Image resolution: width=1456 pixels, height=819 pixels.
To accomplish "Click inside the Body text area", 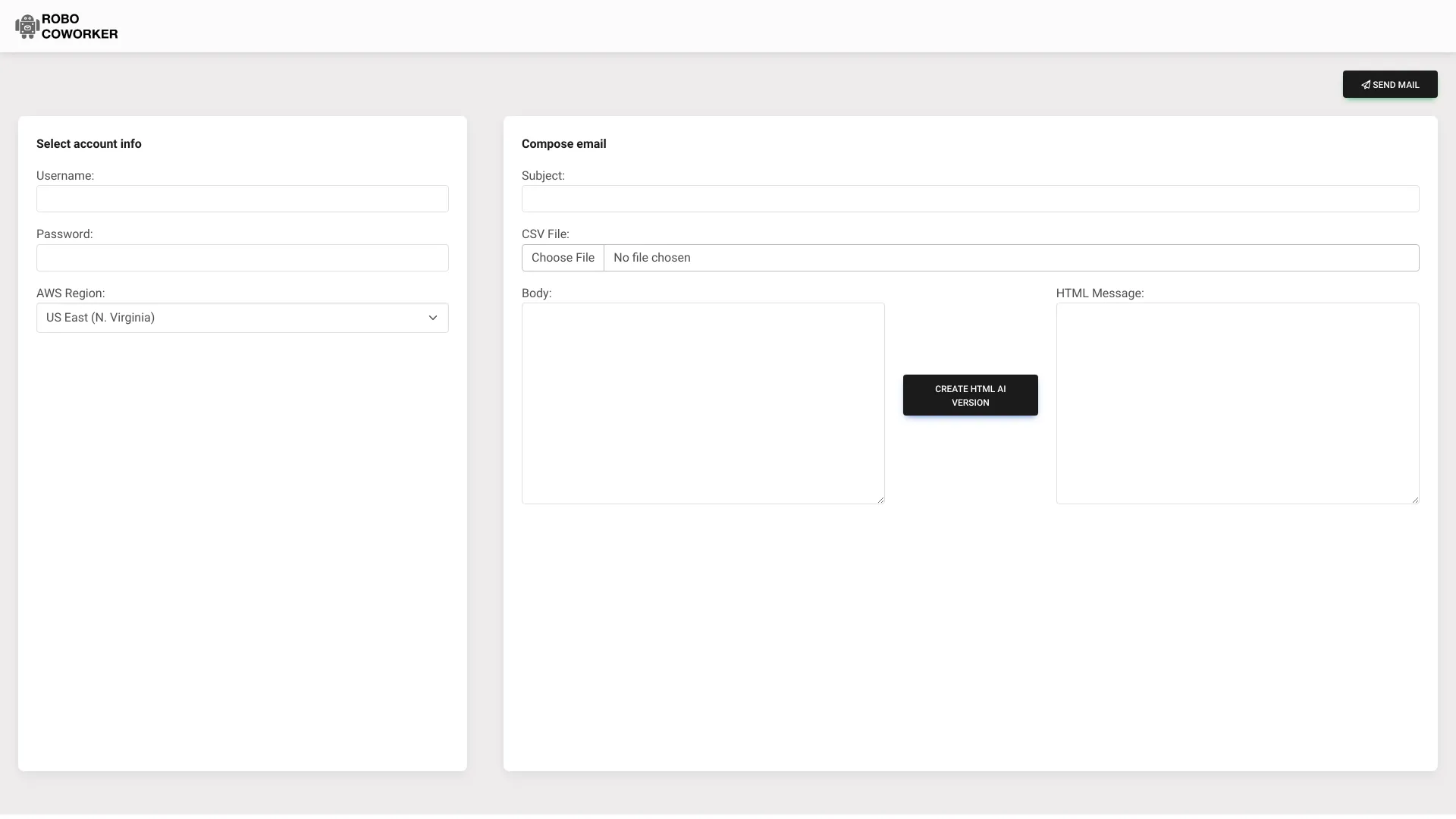I will 702,403.
